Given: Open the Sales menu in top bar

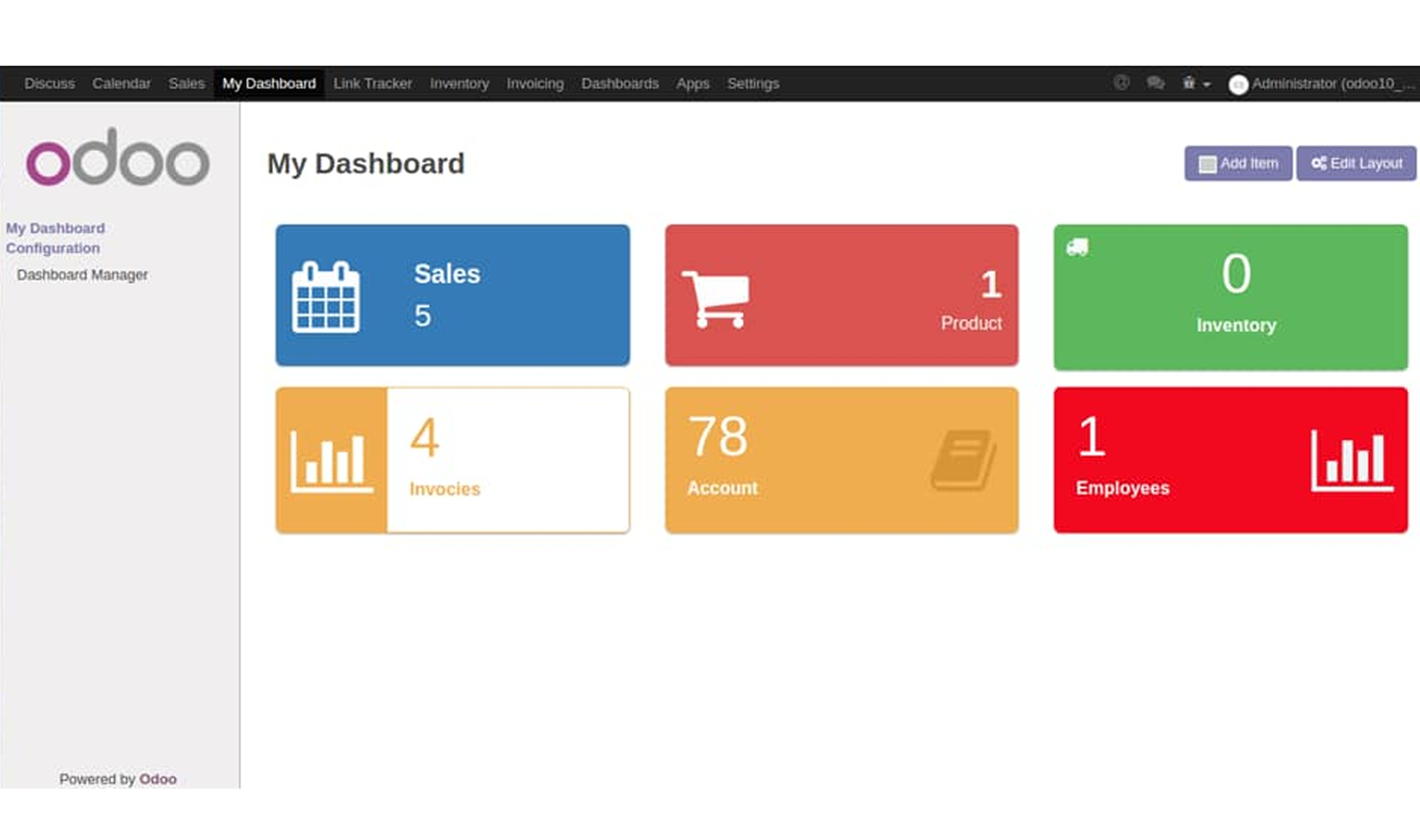Looking at the screenshot, I should 186,83.
